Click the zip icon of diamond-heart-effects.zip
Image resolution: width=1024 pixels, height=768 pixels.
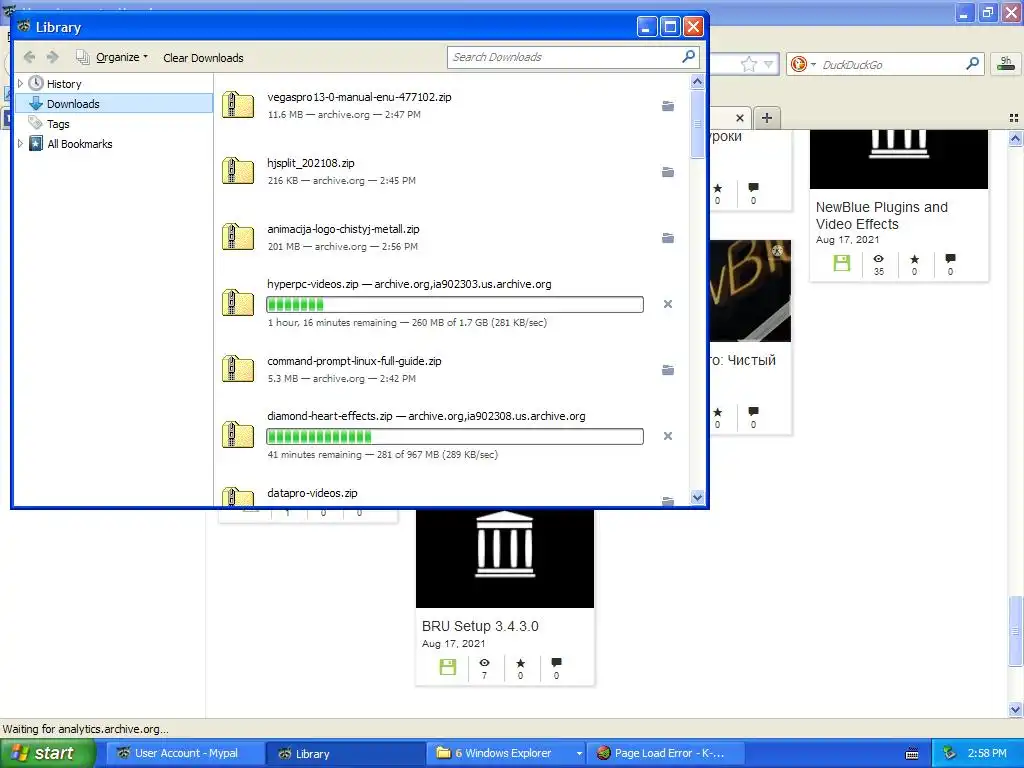click(238, 435)
